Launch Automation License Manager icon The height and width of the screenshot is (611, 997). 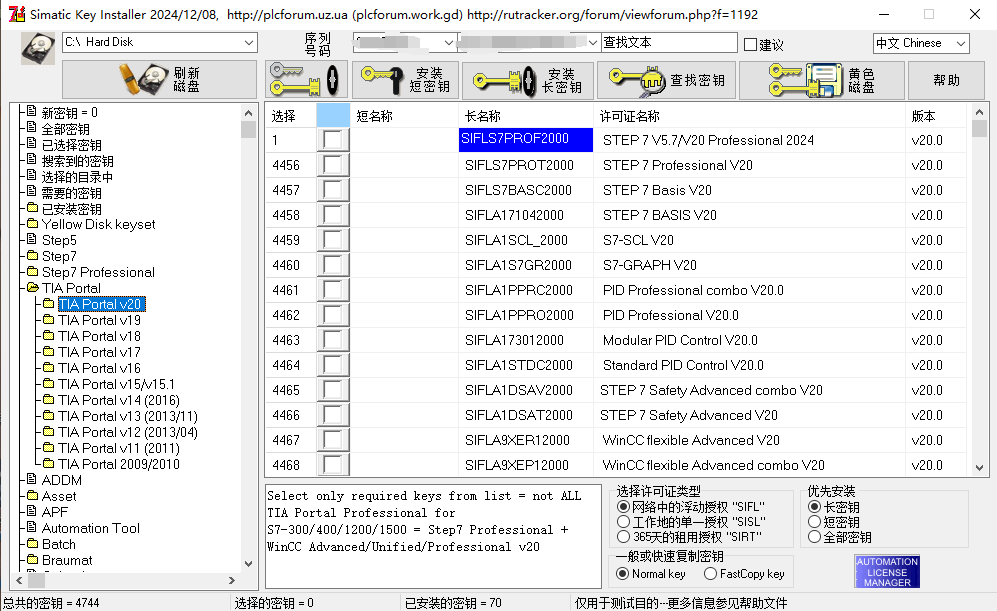(x=887, y=571)
